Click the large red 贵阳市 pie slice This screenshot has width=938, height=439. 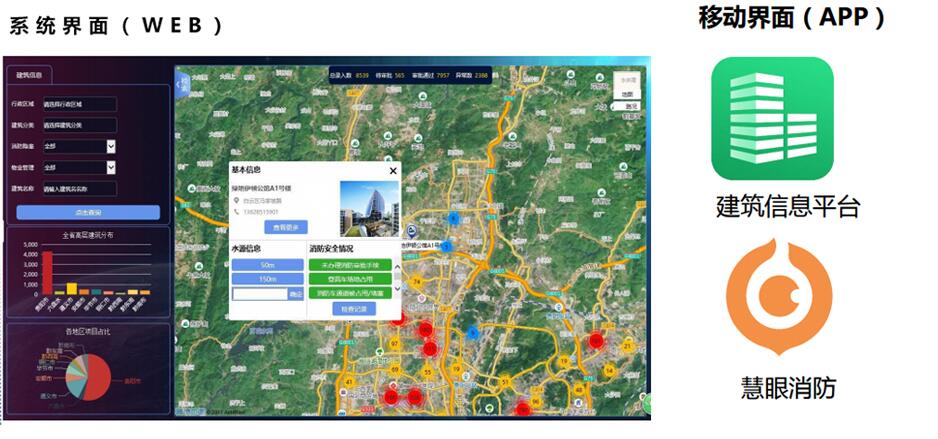(x=98, y=377)
